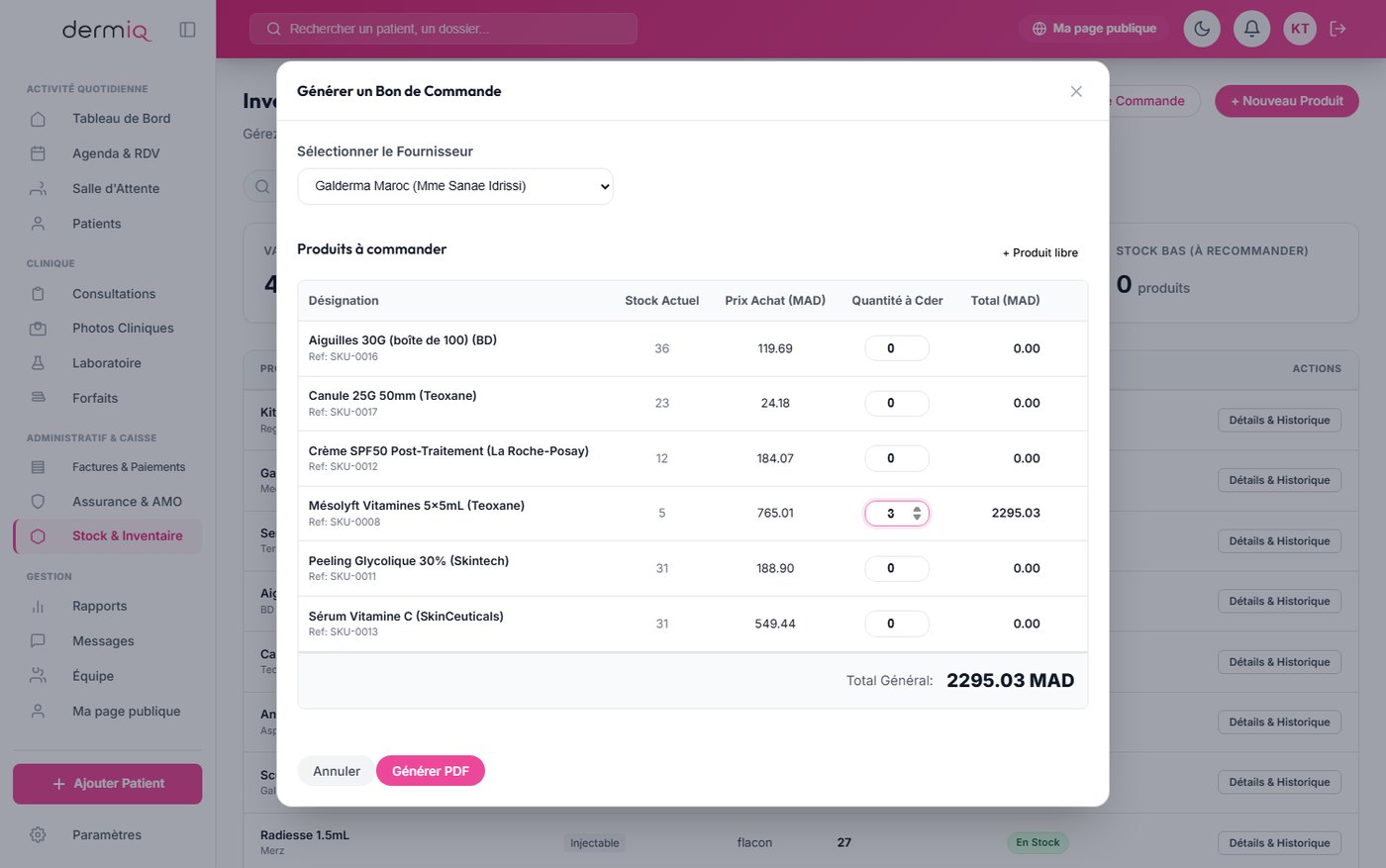Navigate to Consultations
The width and height of the screenshot is (1386, 868).
107,294
